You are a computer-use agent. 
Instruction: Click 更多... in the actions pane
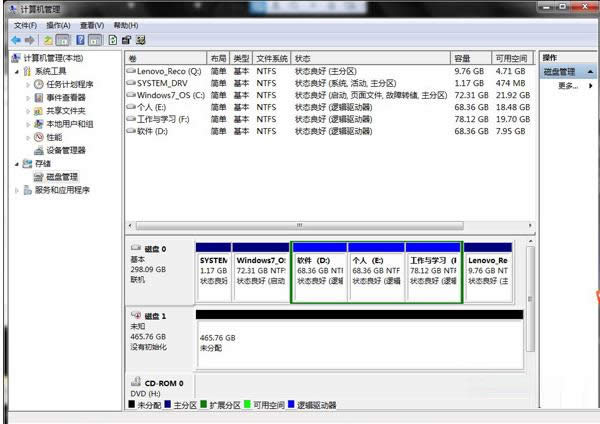(568, 86)
